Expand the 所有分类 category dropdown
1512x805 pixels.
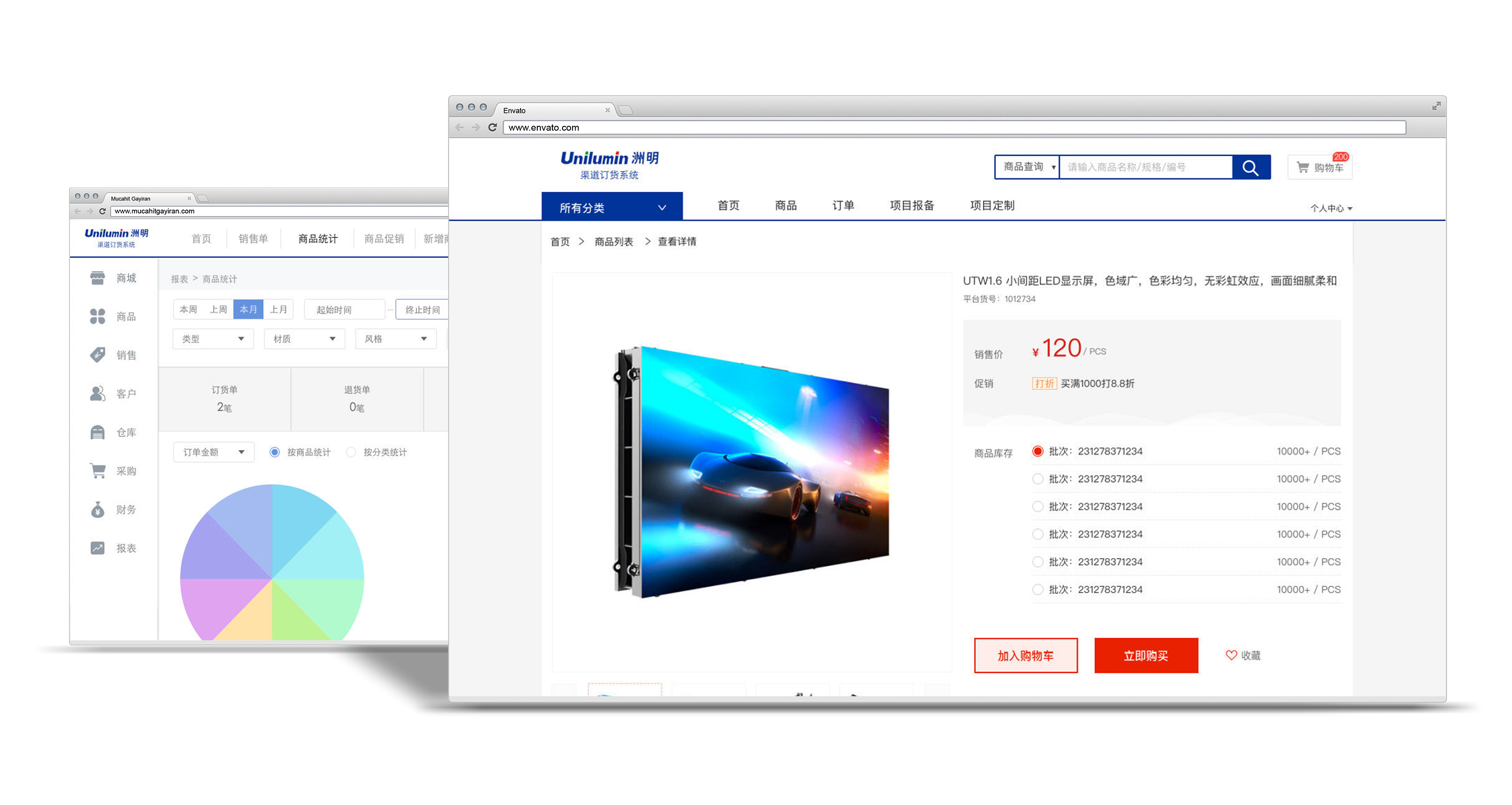(x=612, y=207)
